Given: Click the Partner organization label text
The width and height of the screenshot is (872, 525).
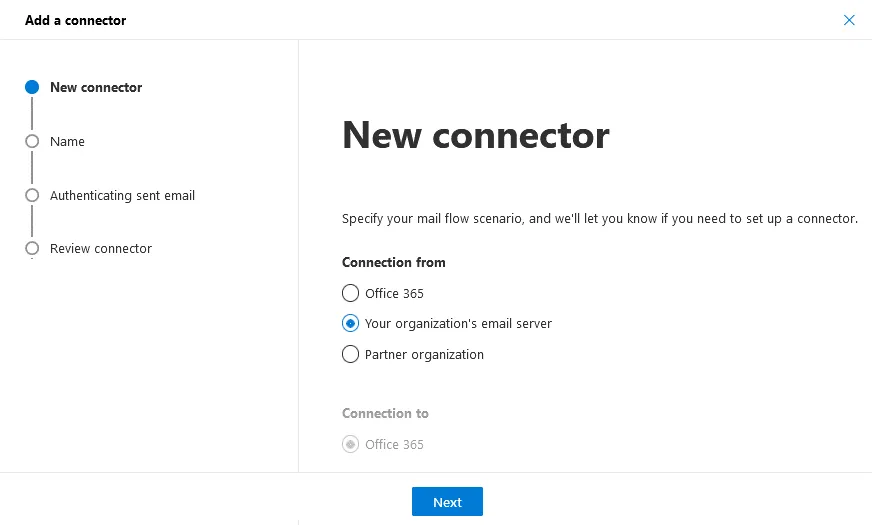Looking at the screenshot, I should pyautogui.click(x=424, y=354).
